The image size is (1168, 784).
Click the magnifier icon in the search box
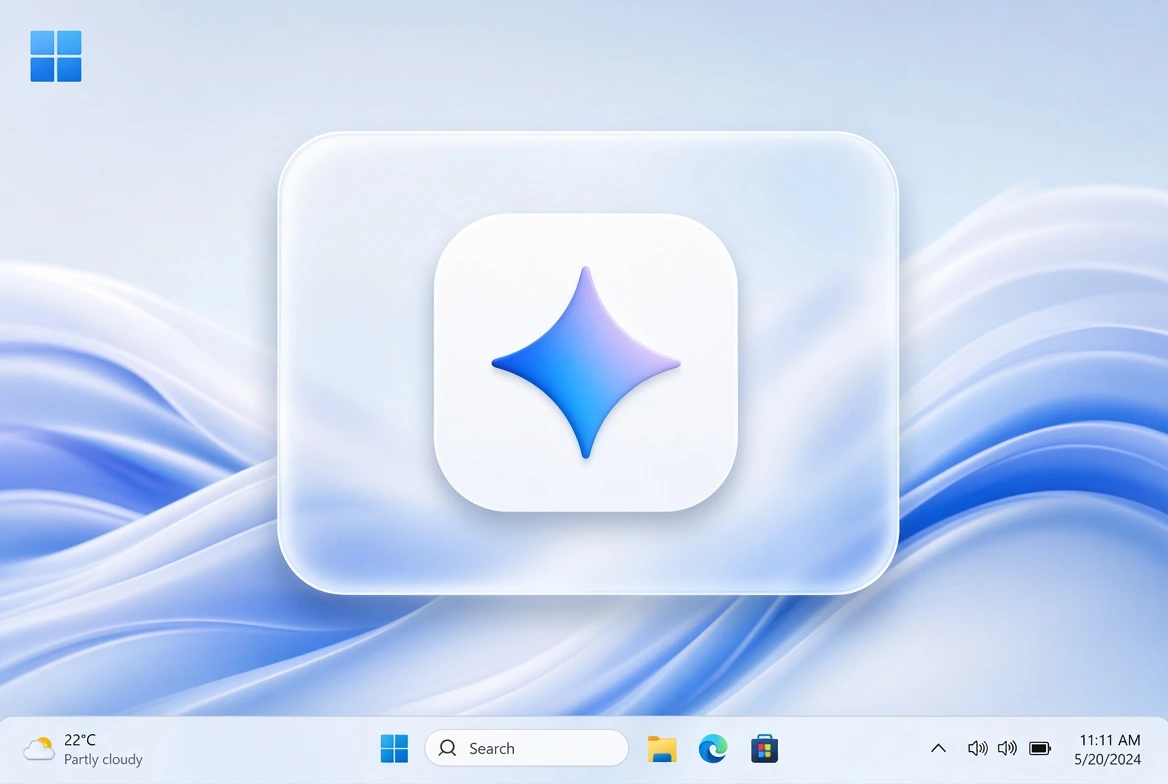tap(448, 748)
